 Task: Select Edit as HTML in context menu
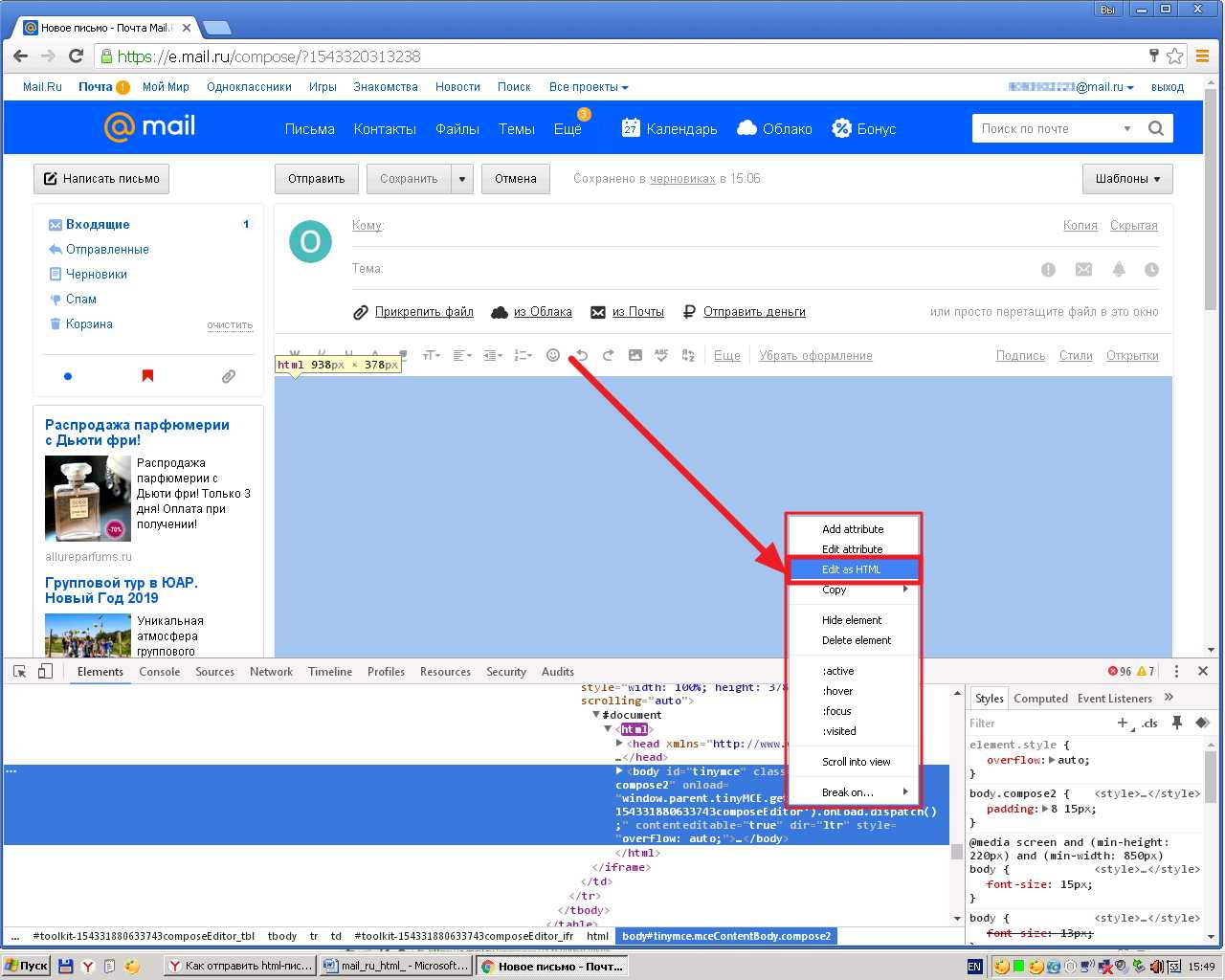pyautogui.click(x=852, y=569)
